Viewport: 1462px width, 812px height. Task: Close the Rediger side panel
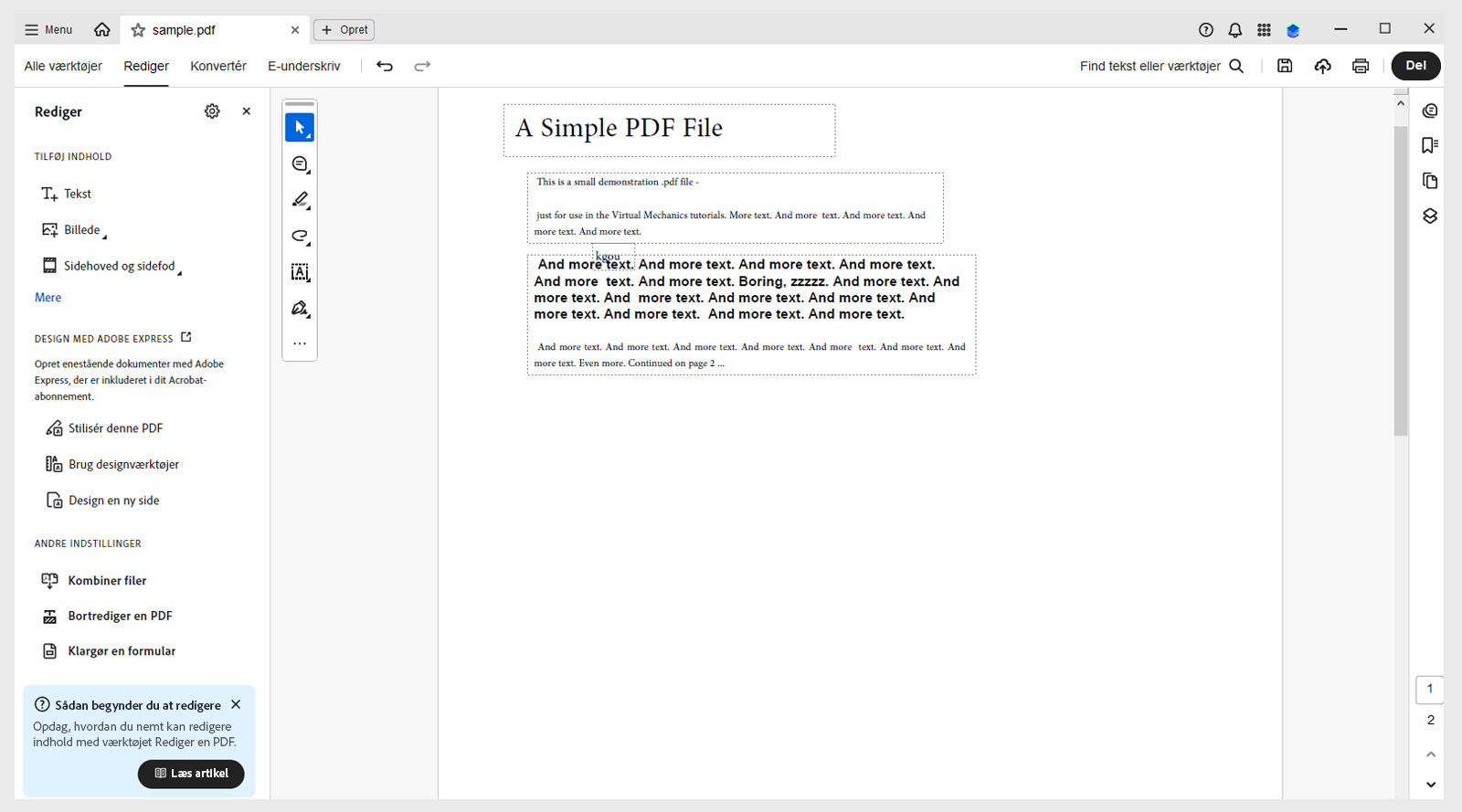coord(247,111)
